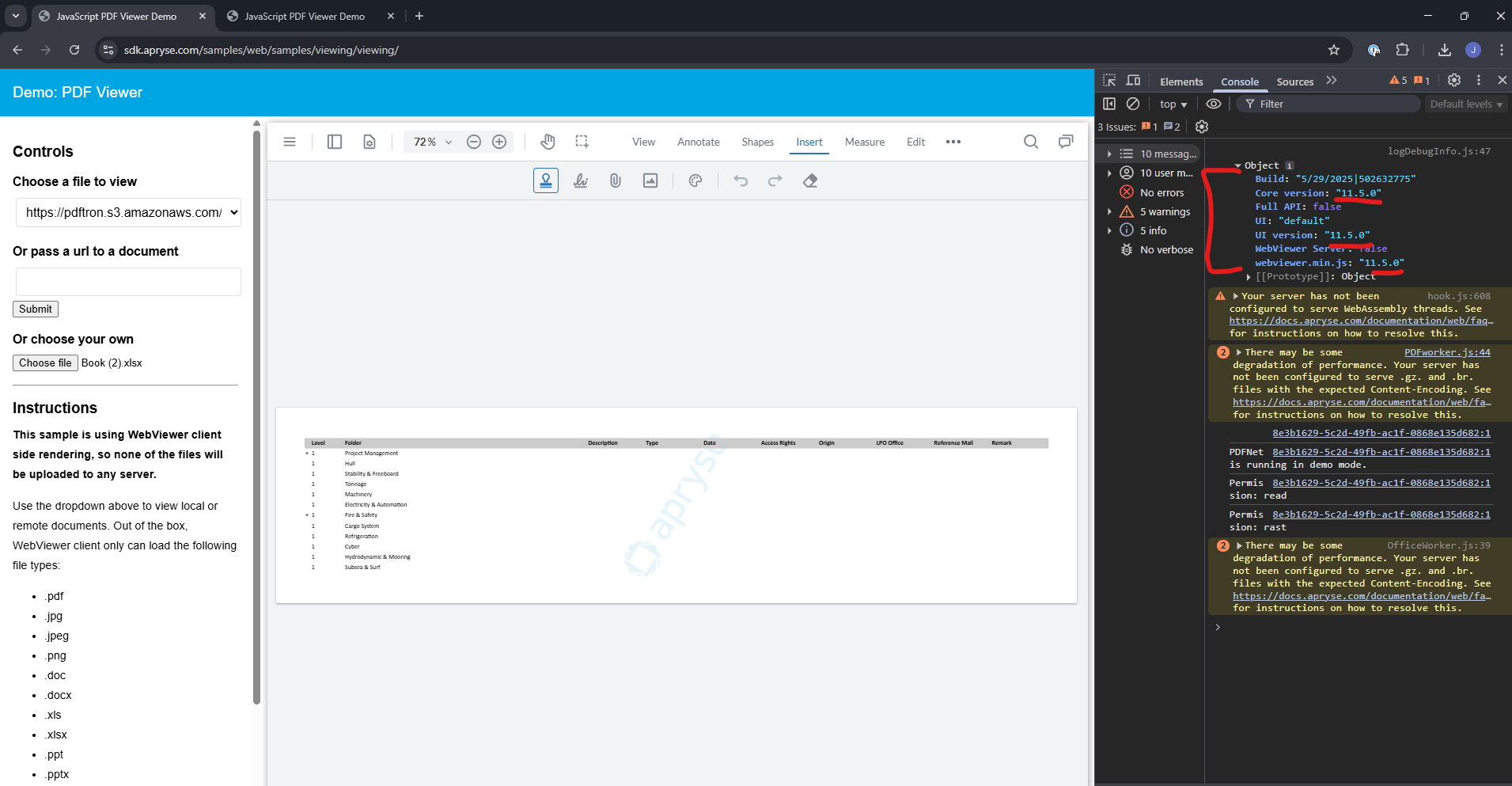Click the redo arrow in the viewer toolbar

coord(775,180)
